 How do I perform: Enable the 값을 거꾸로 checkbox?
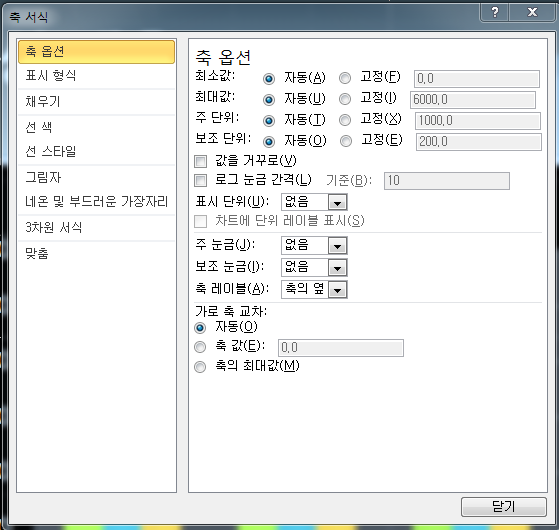tap(200, 161)
